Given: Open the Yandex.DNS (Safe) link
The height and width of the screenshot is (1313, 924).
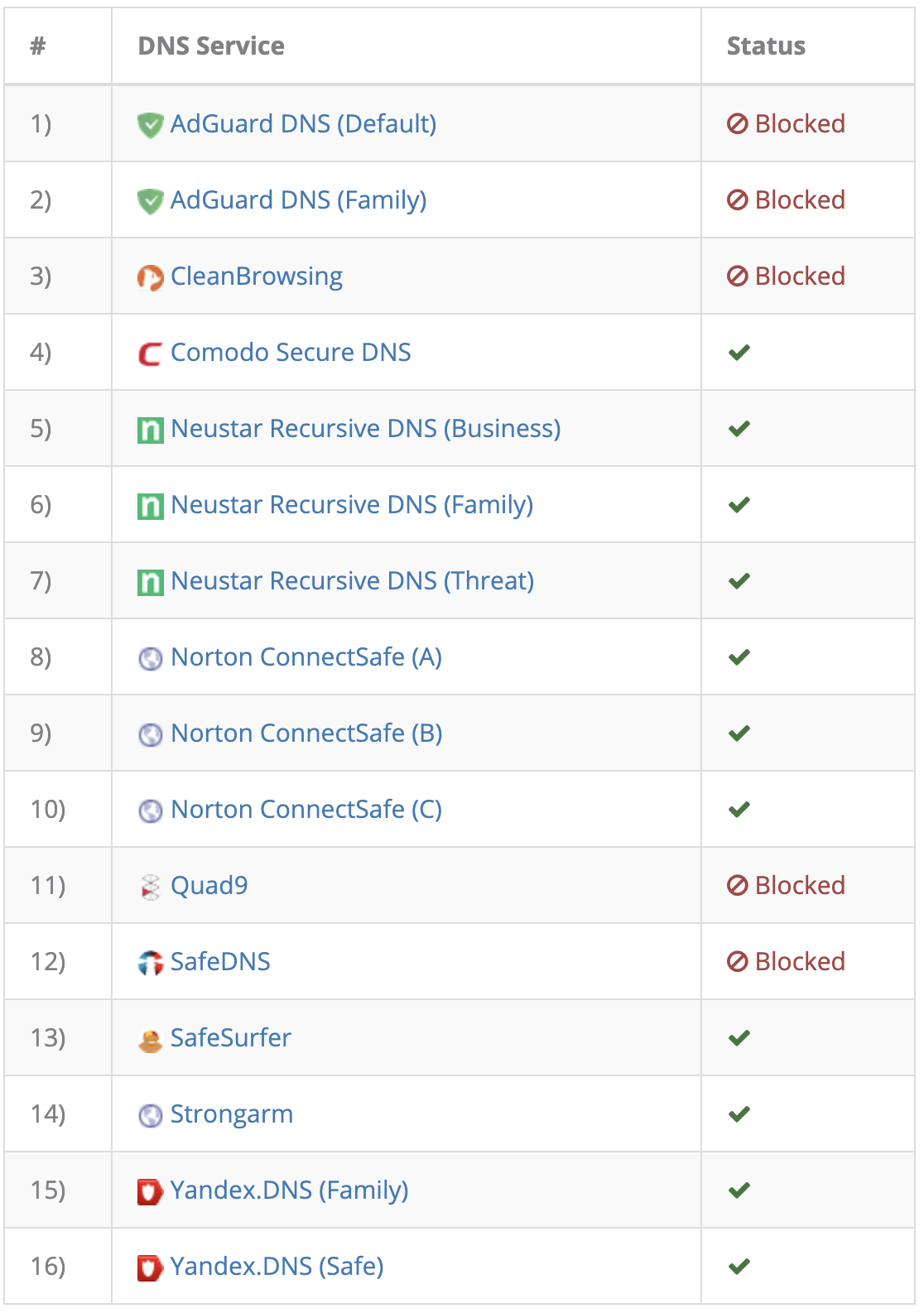Looking at the screenshot, I should point(277,1267).
